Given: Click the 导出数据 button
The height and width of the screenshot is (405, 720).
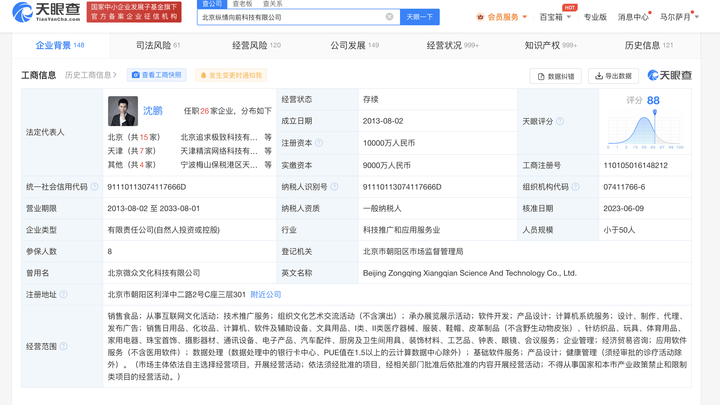Looking at the screenshot, I should [x=613, y=76].
